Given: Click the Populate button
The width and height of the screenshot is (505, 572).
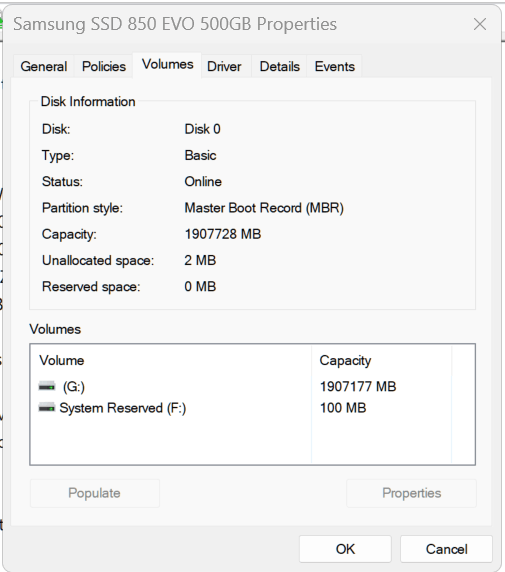Looking at the screenshot, I should click(95, 493).
